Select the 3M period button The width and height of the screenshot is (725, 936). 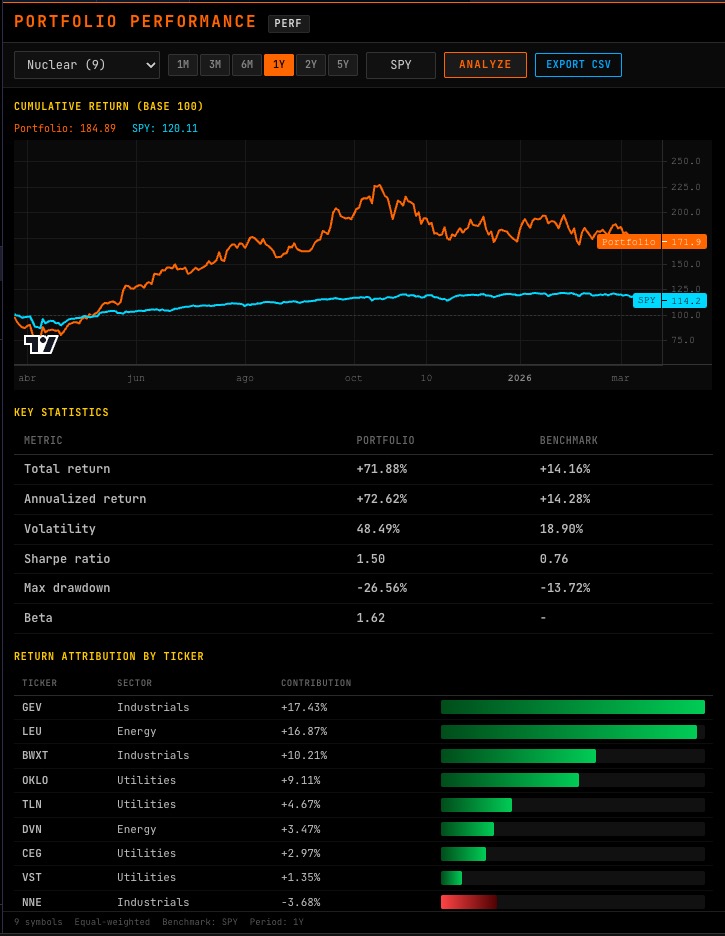215,64
